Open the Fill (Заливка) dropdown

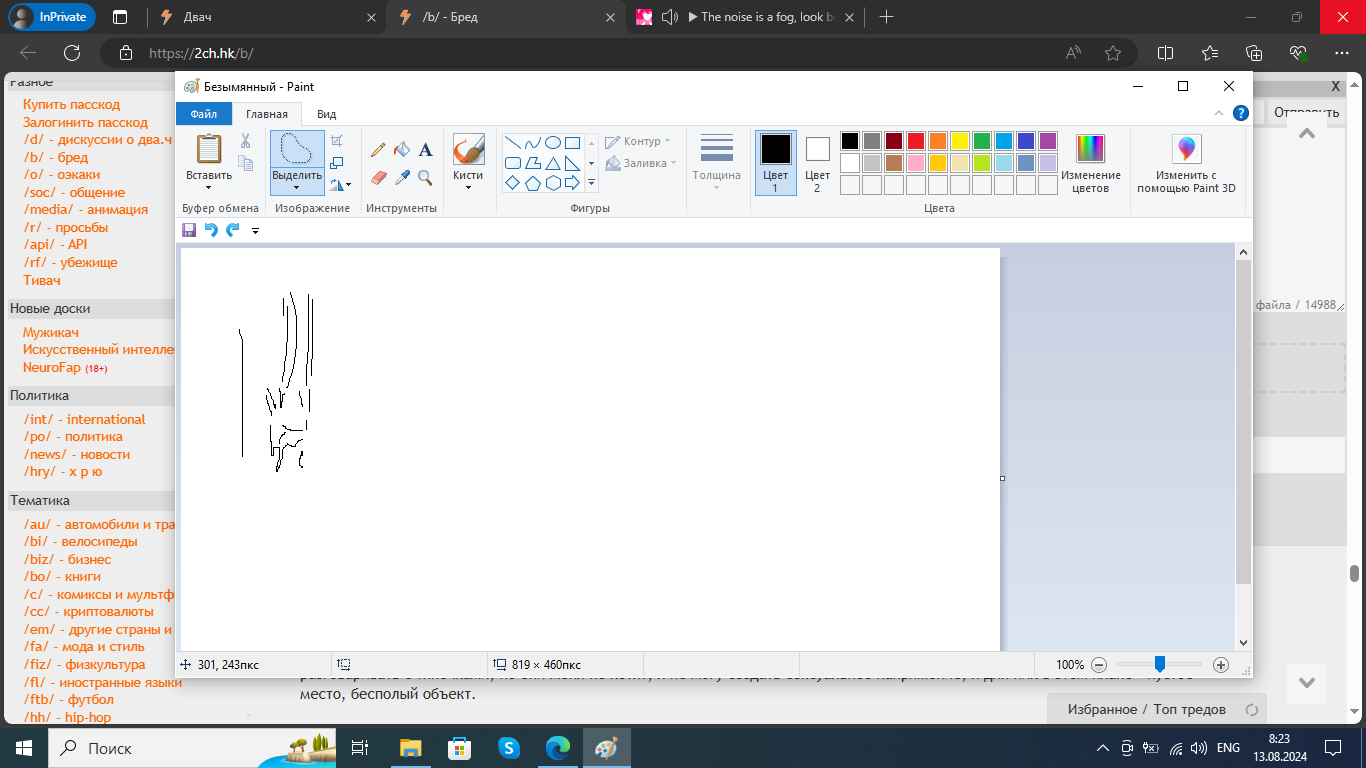641,163
